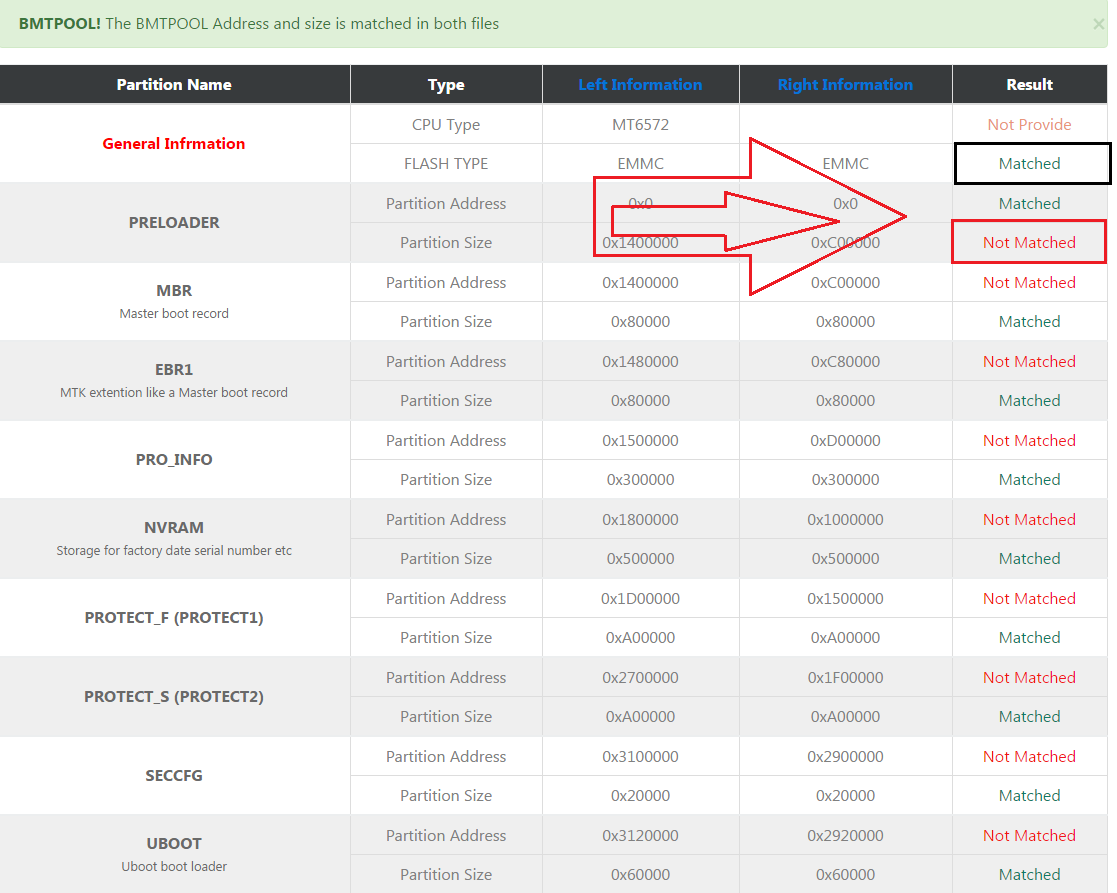The height and width of the screenshot is (893, 1117).
Task: Click the Left Information column header
Action: tap(640, 85)
